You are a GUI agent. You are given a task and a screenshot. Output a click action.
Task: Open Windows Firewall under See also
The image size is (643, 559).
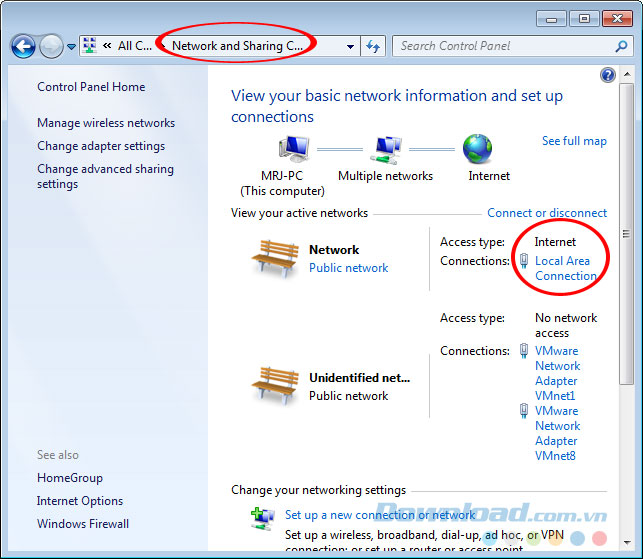[83, 524]
